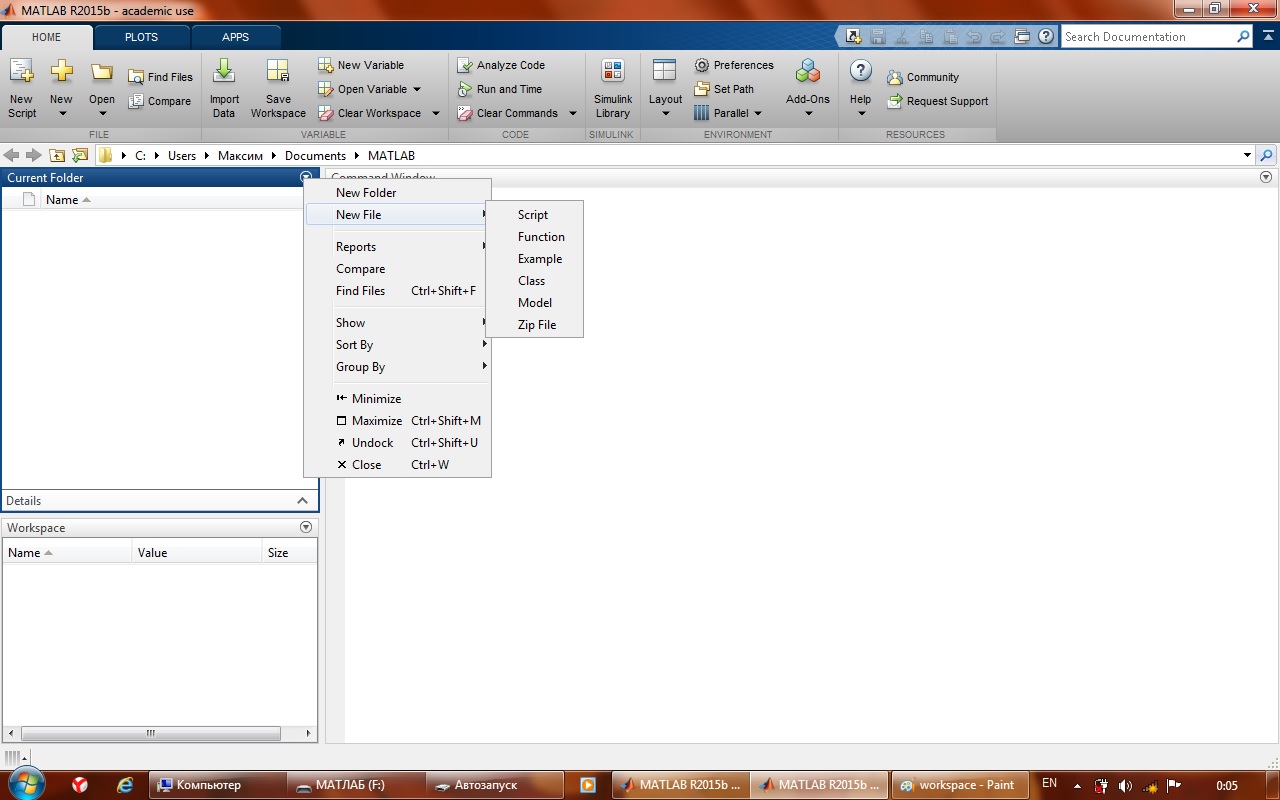
Task: Open the Sort By submenu
Action: pyautogui.click(x=397, y=345)
